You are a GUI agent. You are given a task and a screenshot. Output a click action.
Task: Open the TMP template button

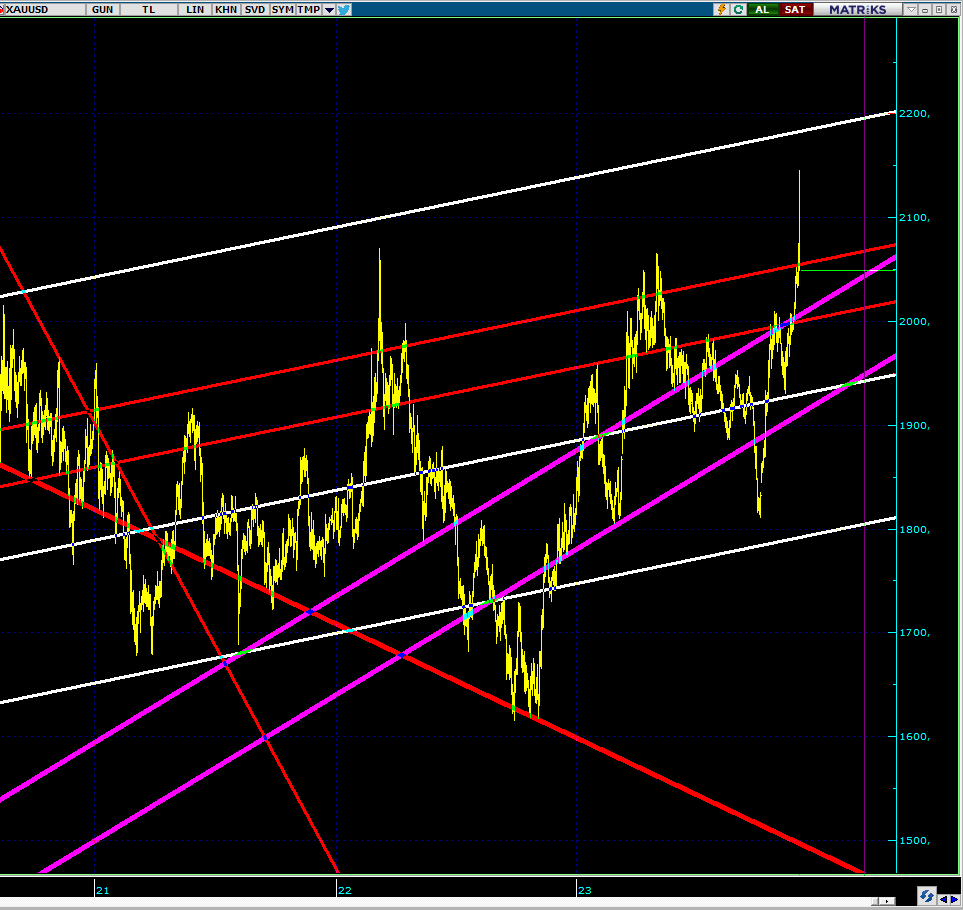point(308,9)
